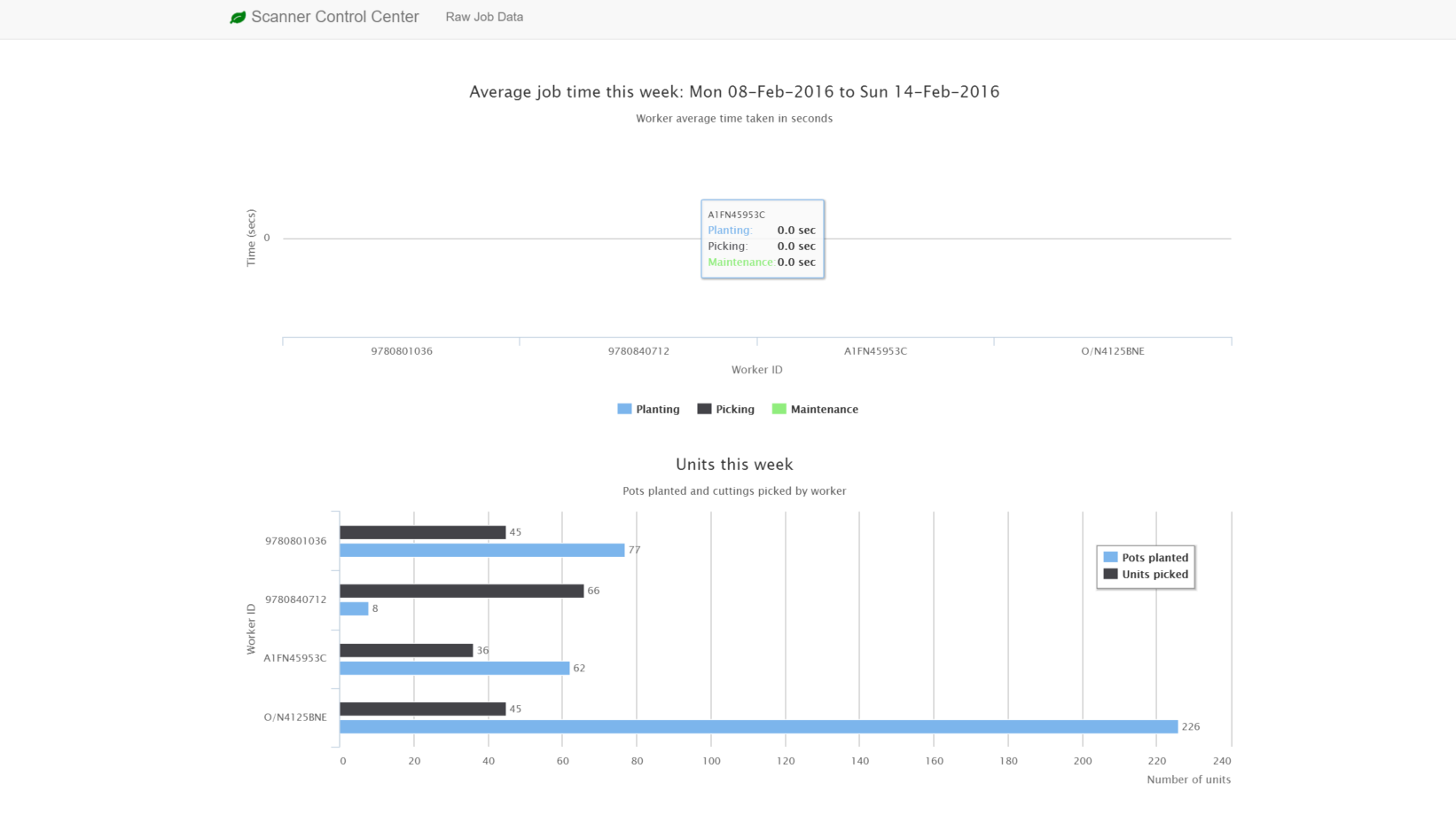Open the Scanner Control Center home link

pos(334,17)
